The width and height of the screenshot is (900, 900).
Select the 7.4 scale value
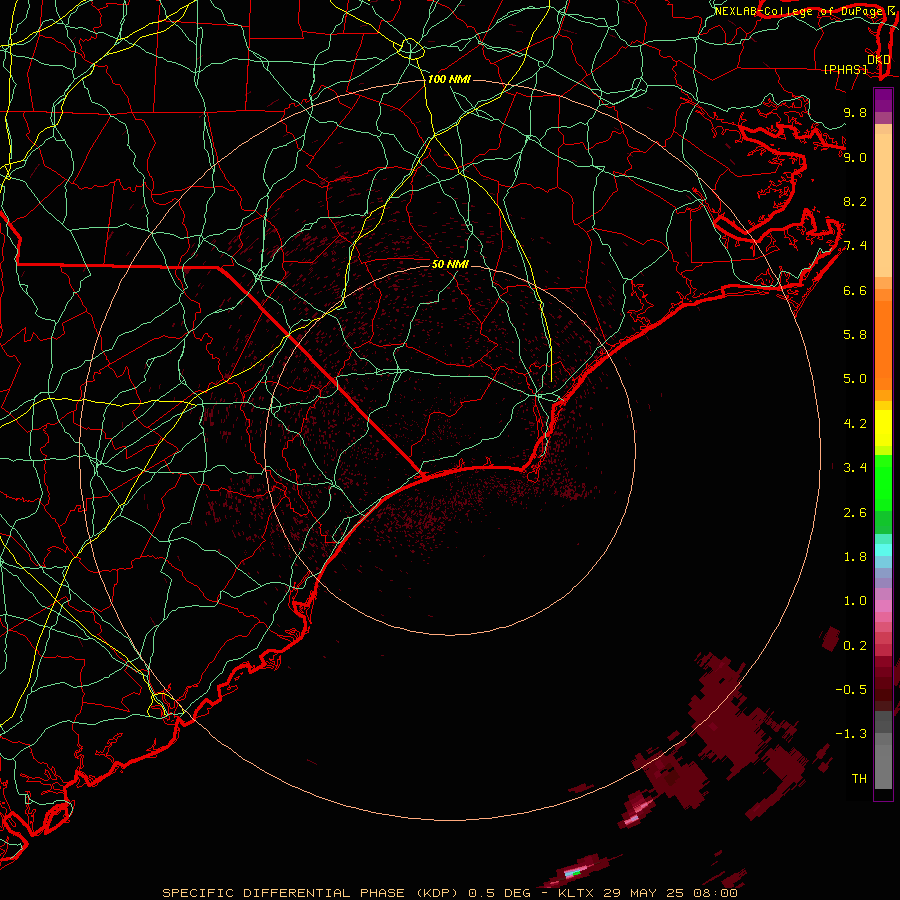[855, 246]
